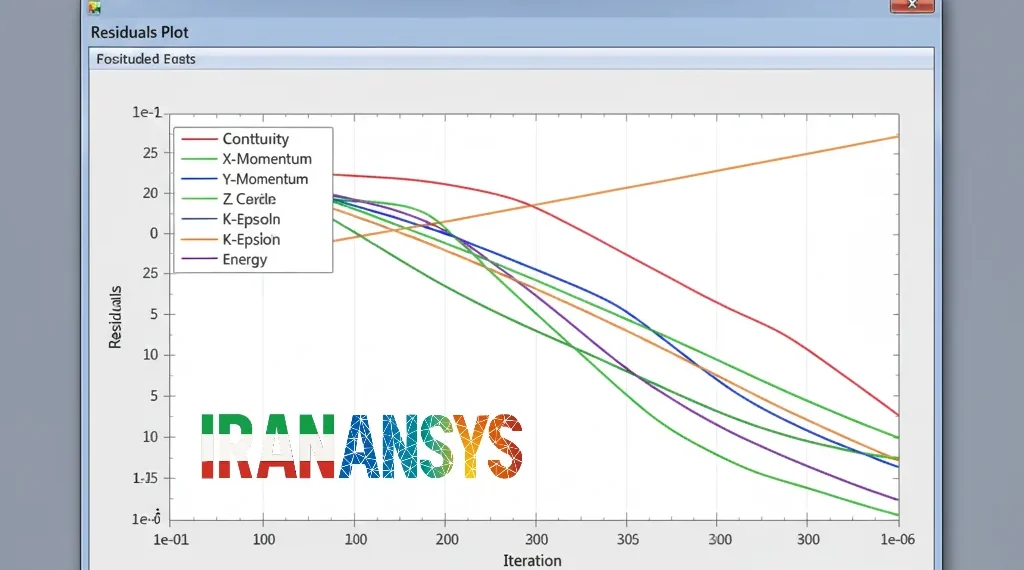Click the Iteration x-axis label

[x=532, y=560]
